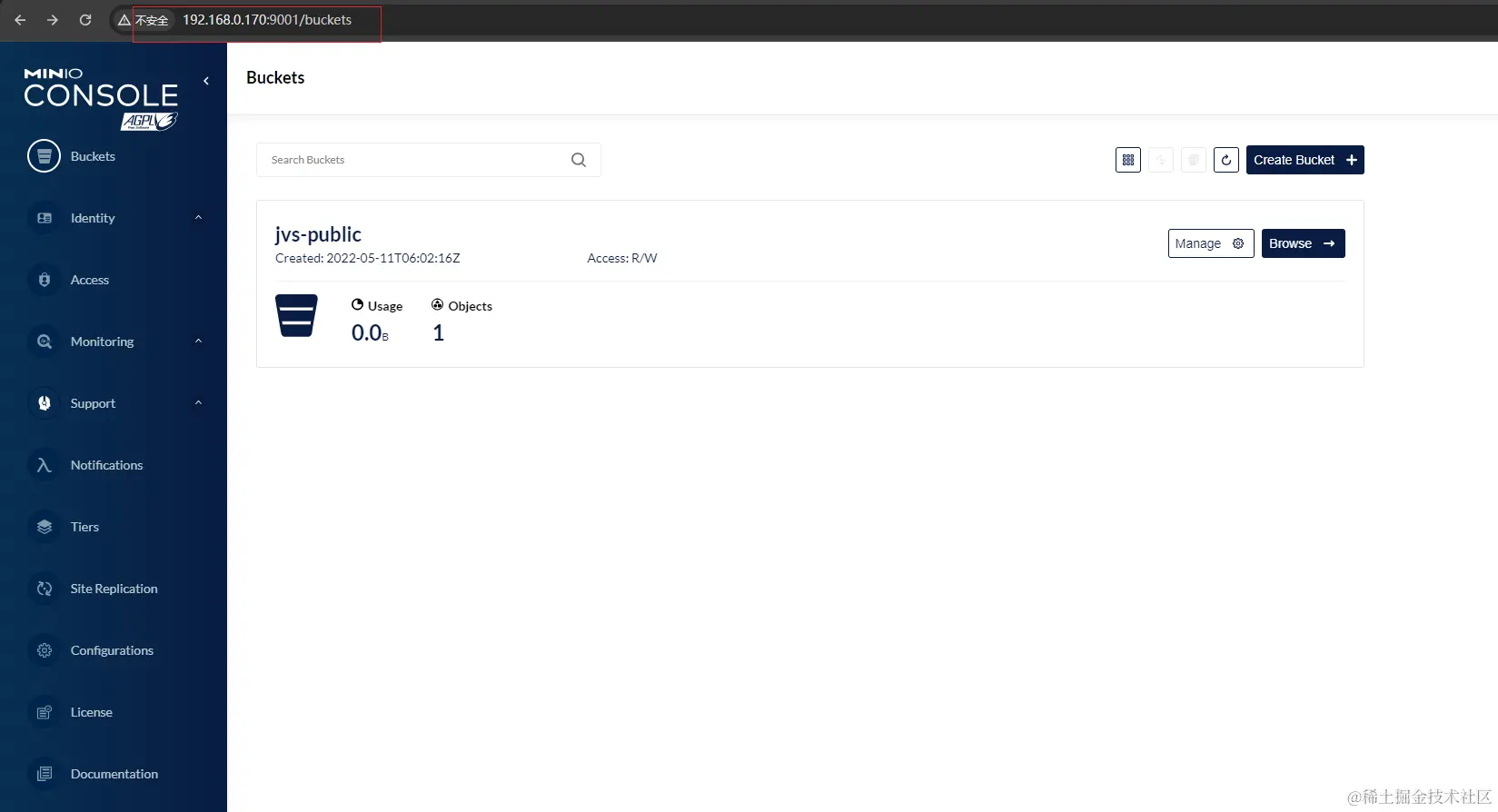Click the MinIO Console logo

(101, 98)
